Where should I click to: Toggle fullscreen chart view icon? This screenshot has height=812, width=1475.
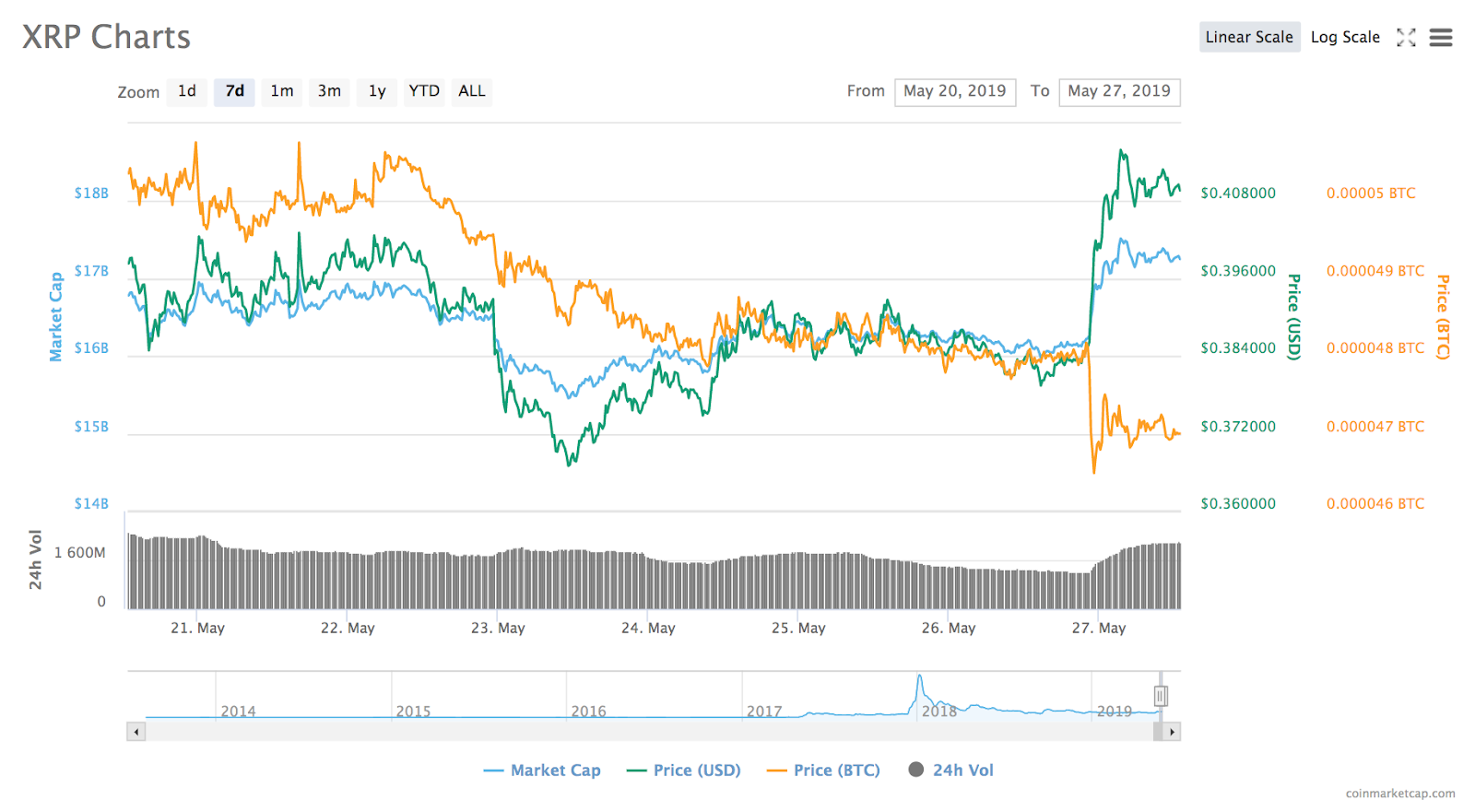pyautogui.click(x=1406, y=37)
